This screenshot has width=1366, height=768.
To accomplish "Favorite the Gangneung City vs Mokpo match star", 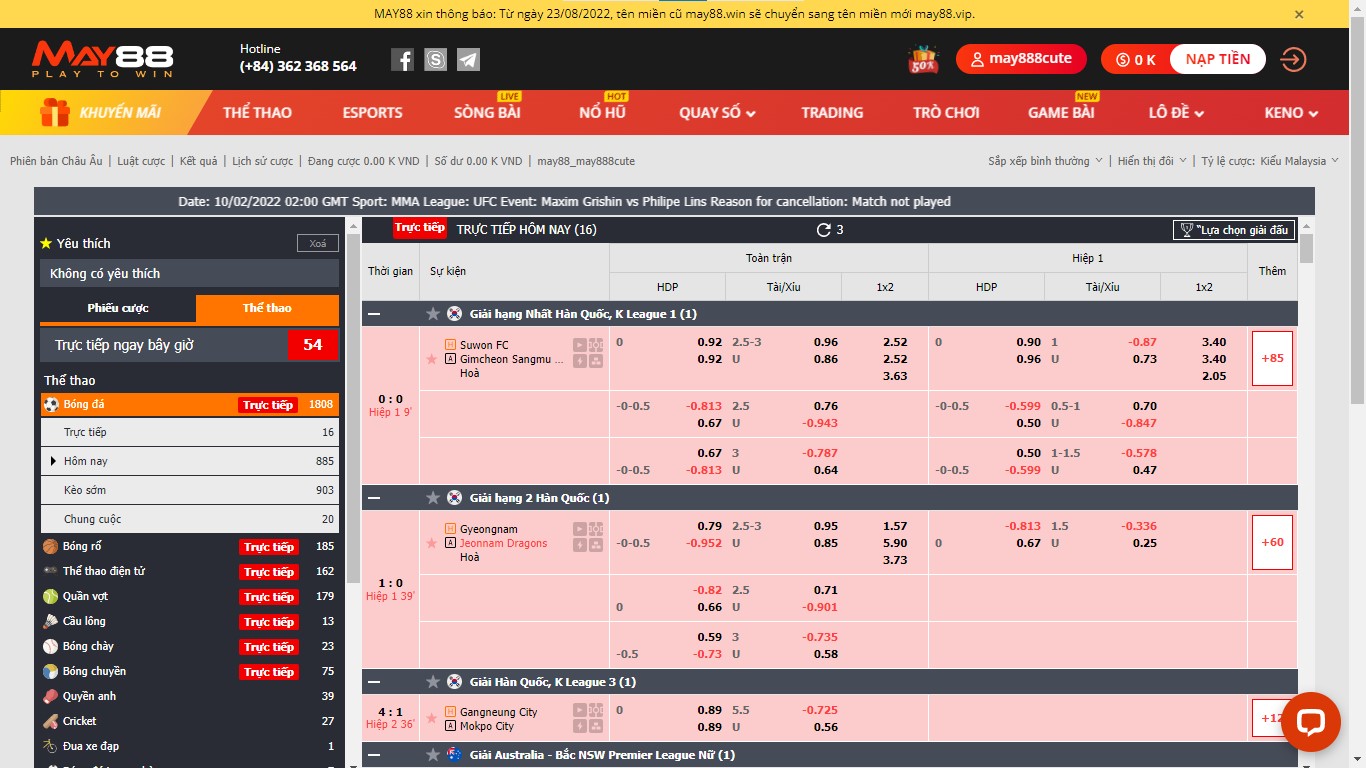I will [432, 718].
